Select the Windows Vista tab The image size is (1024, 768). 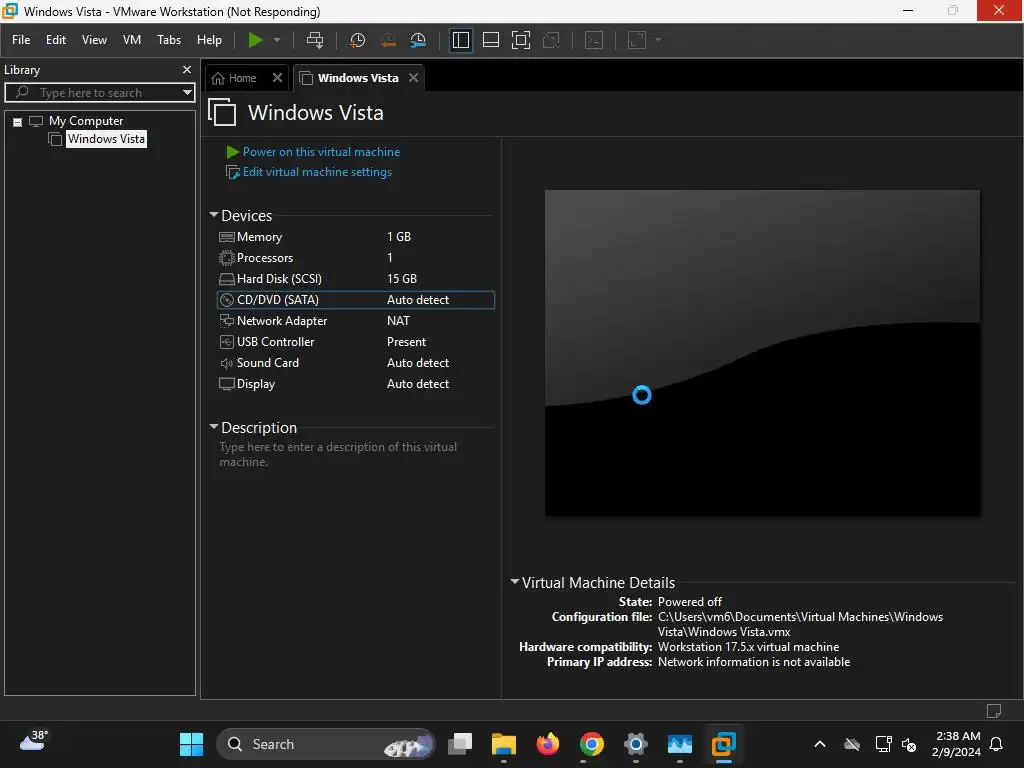(x=357, y=78)
